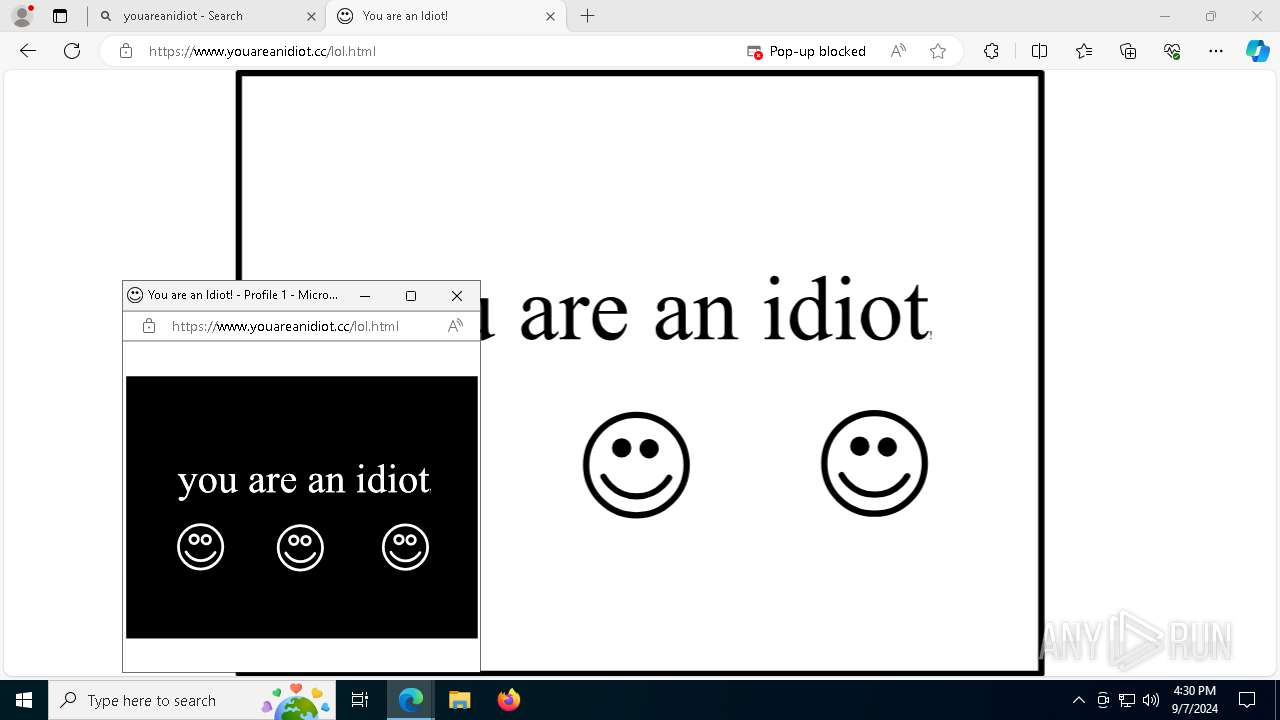Viewport: 1280px width, 720px height.
Task: Open the Favorites list icon
Action: point(1084,51)
